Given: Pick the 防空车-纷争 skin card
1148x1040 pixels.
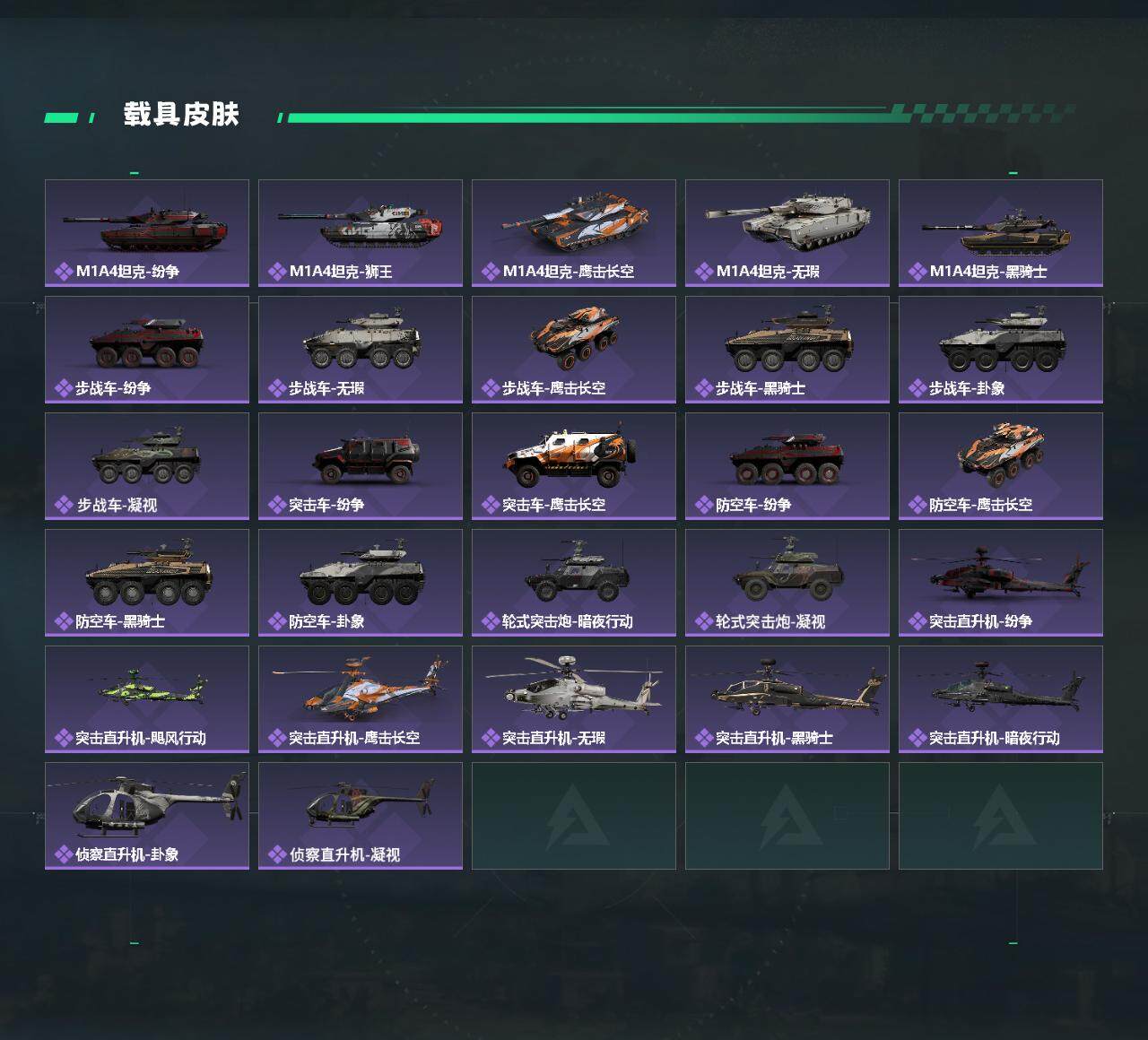Looking at the screenshot, I should (787, 466).
